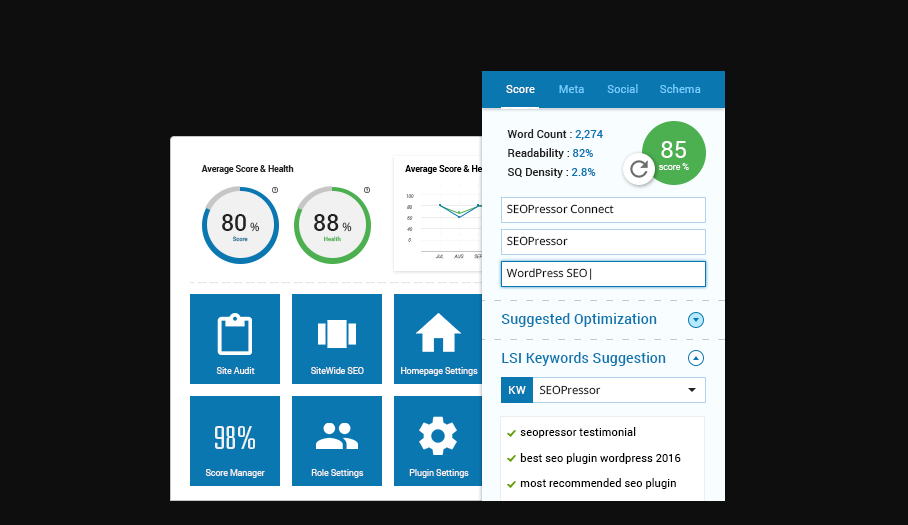Open the Site Audit tile
This screenshot has width=908, height=525.
[235, 339]
